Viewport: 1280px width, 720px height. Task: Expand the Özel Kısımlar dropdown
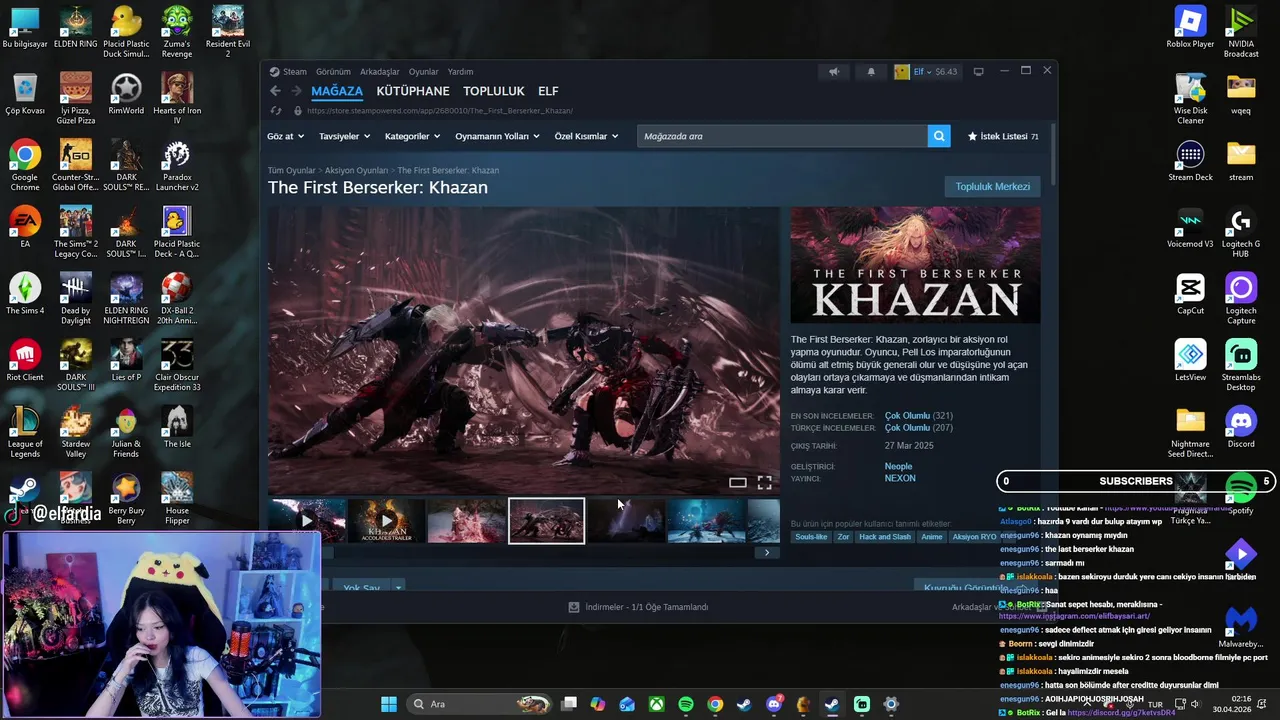click(x=586, y=136)
